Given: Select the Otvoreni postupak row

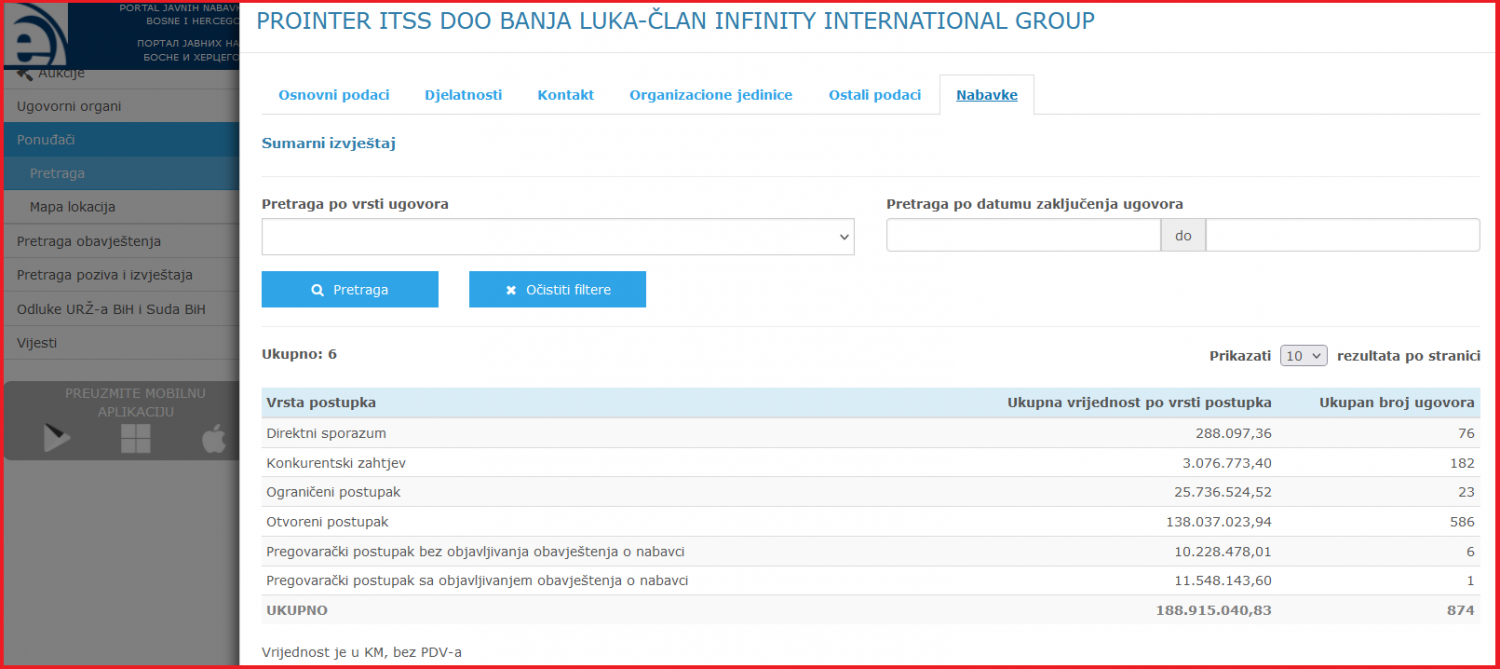Looking at the screenshot, I should click(871, 522).
